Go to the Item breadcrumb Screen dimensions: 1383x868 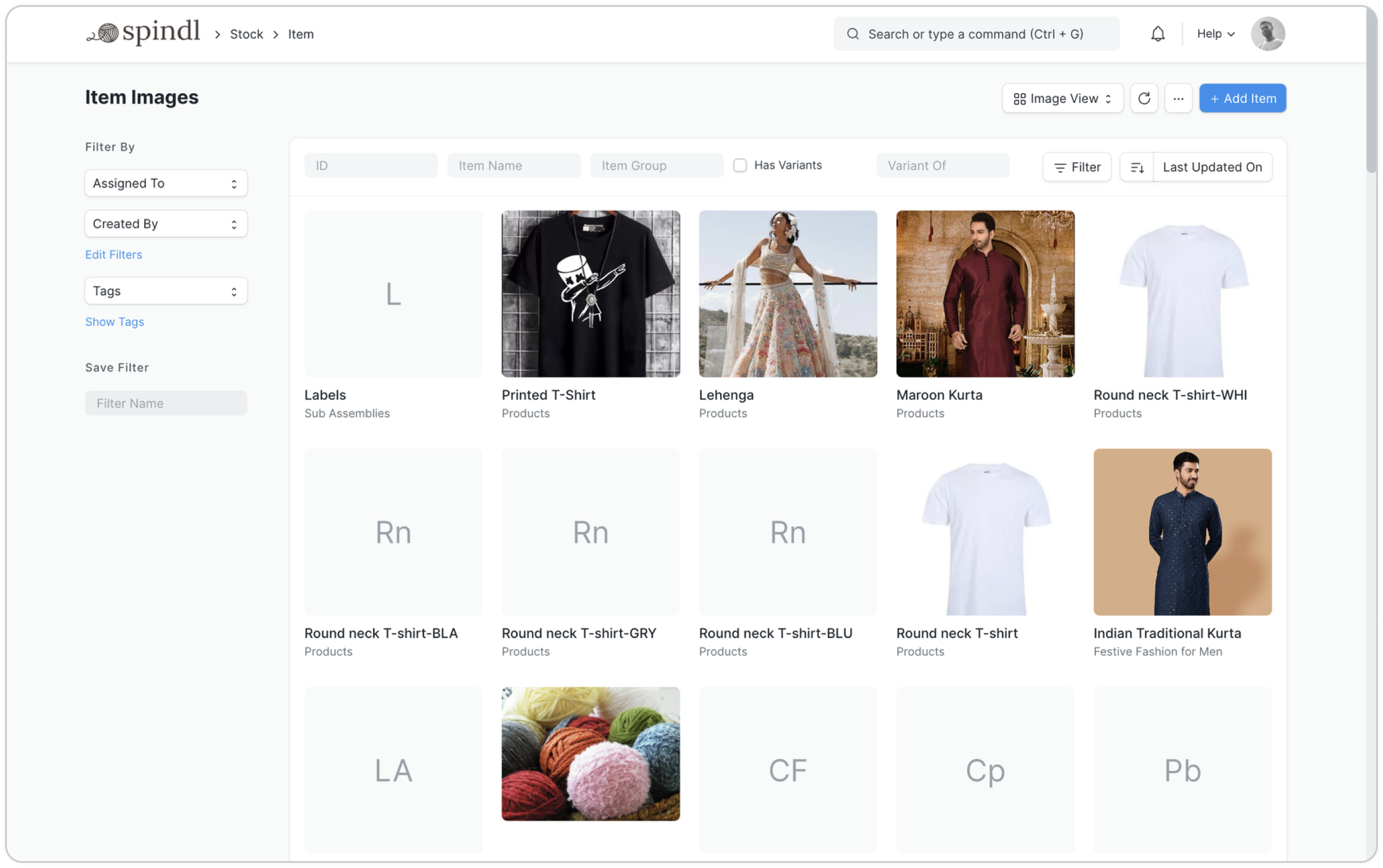(x=301, y=34)
